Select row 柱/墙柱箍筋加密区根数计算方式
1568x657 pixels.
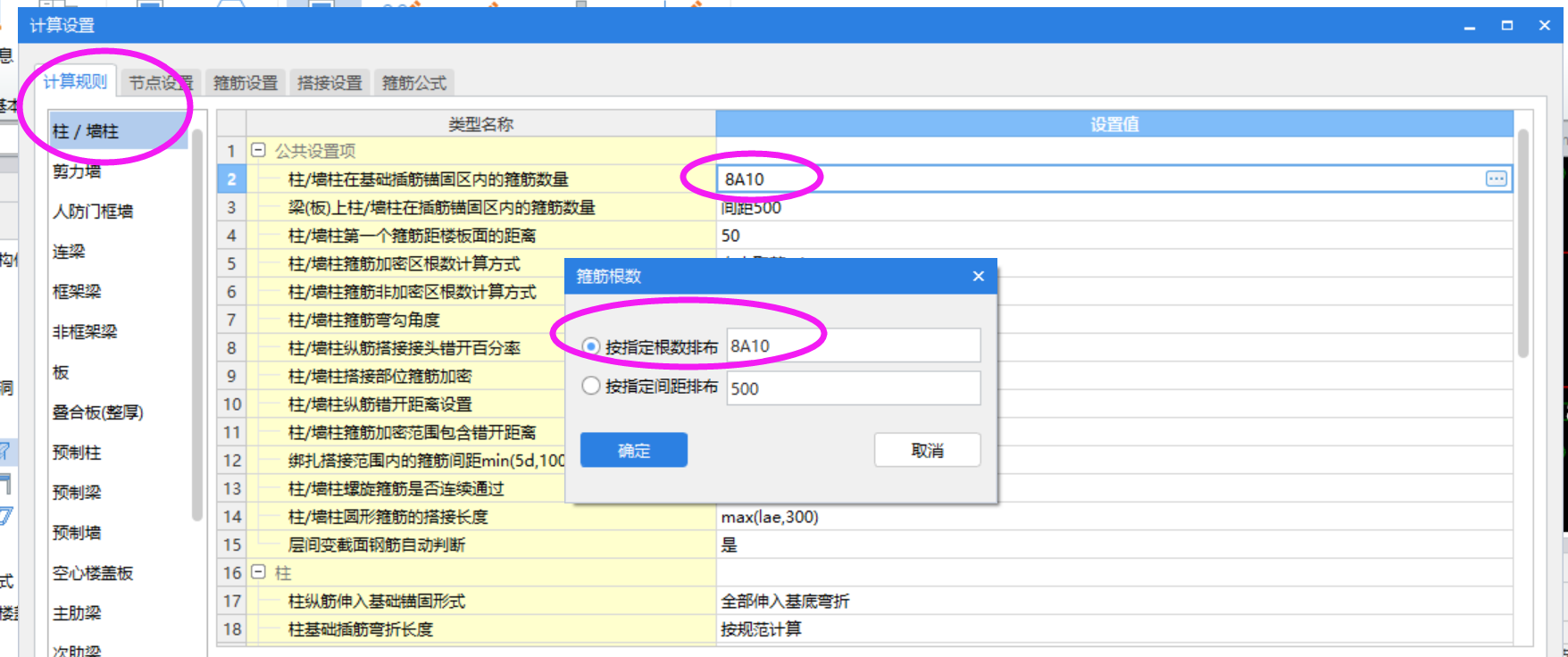pyautogui.click(x=405, y=264)
